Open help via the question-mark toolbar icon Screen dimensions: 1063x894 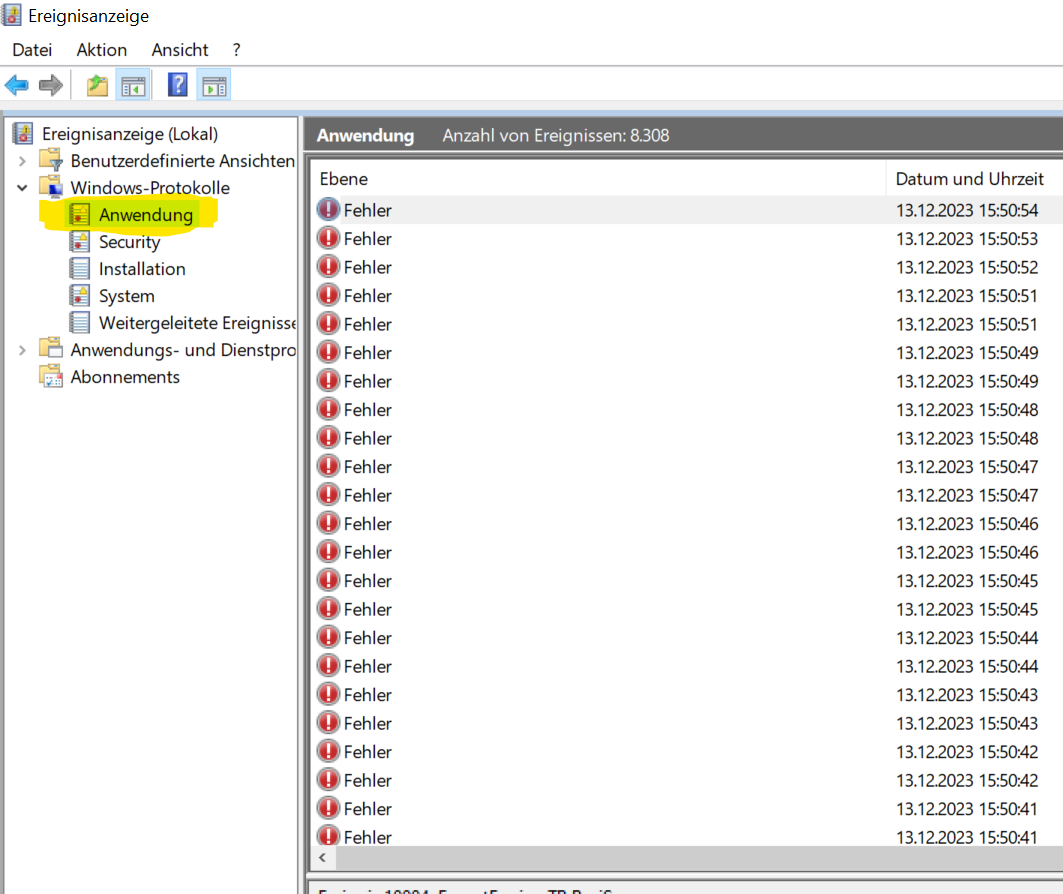[177, 85]
